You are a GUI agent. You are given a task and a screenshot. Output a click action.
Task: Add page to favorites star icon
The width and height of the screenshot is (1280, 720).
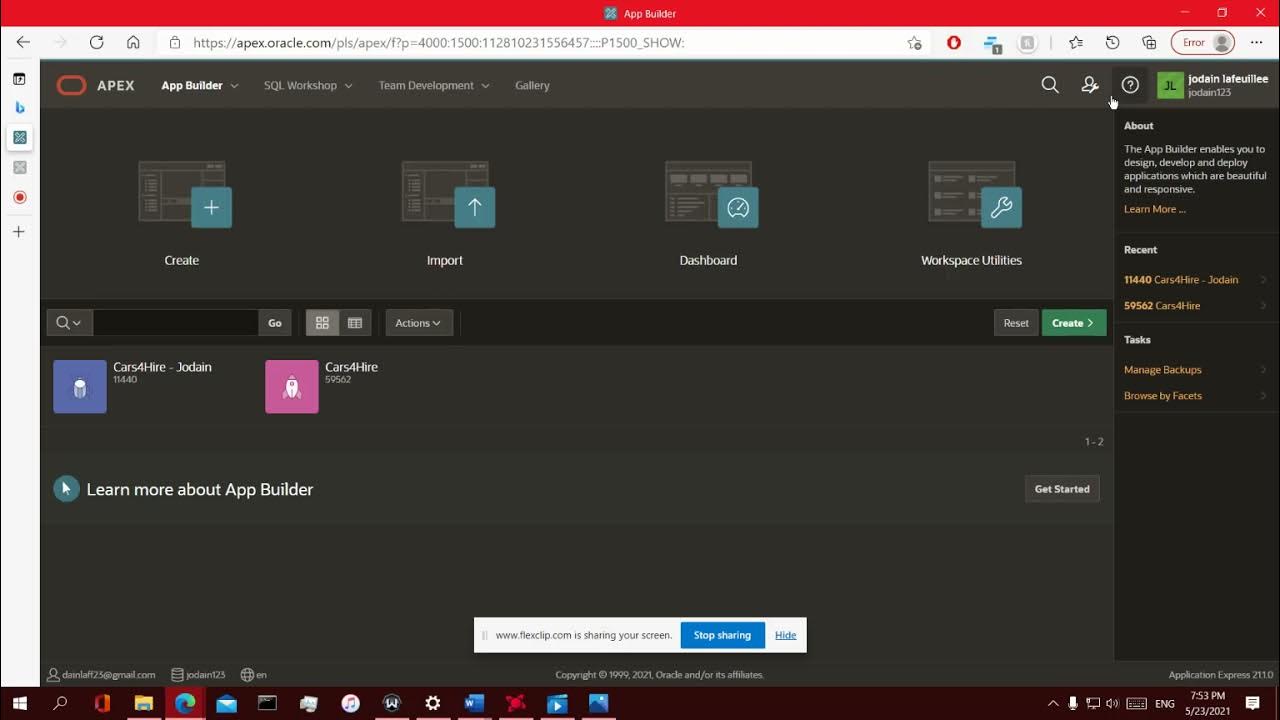coord(914,43)
